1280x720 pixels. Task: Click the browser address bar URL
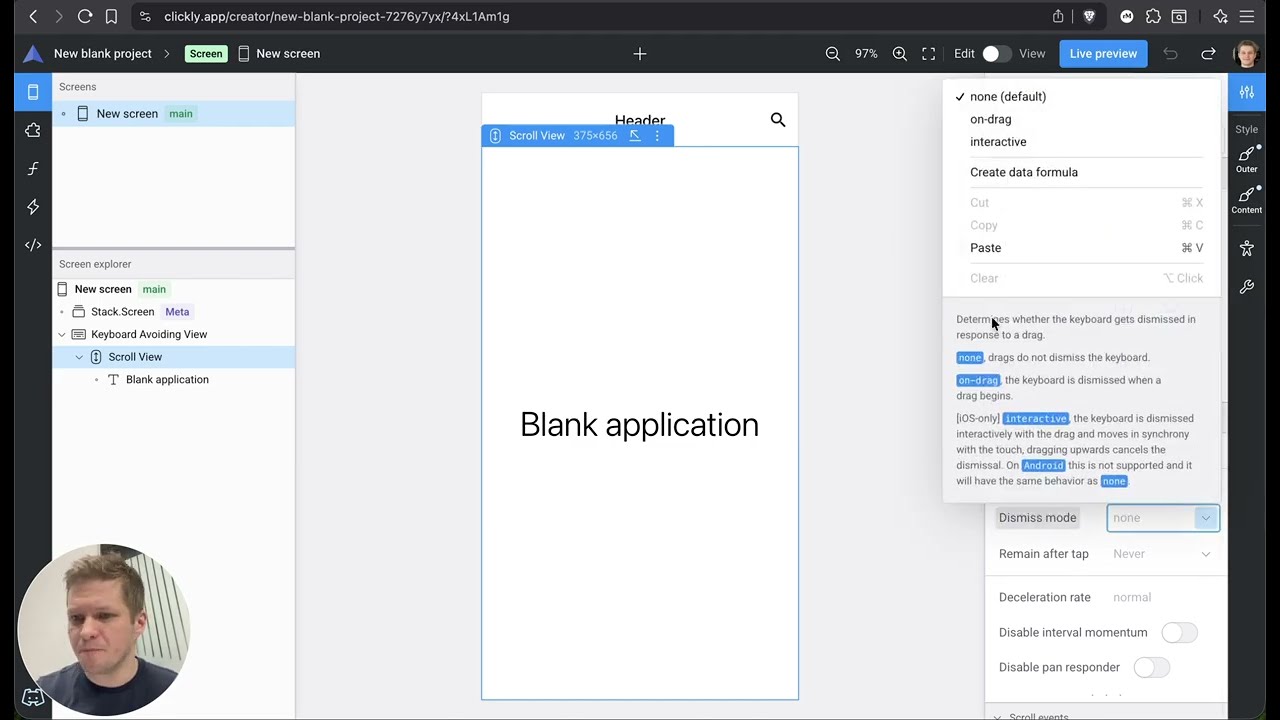337,16
